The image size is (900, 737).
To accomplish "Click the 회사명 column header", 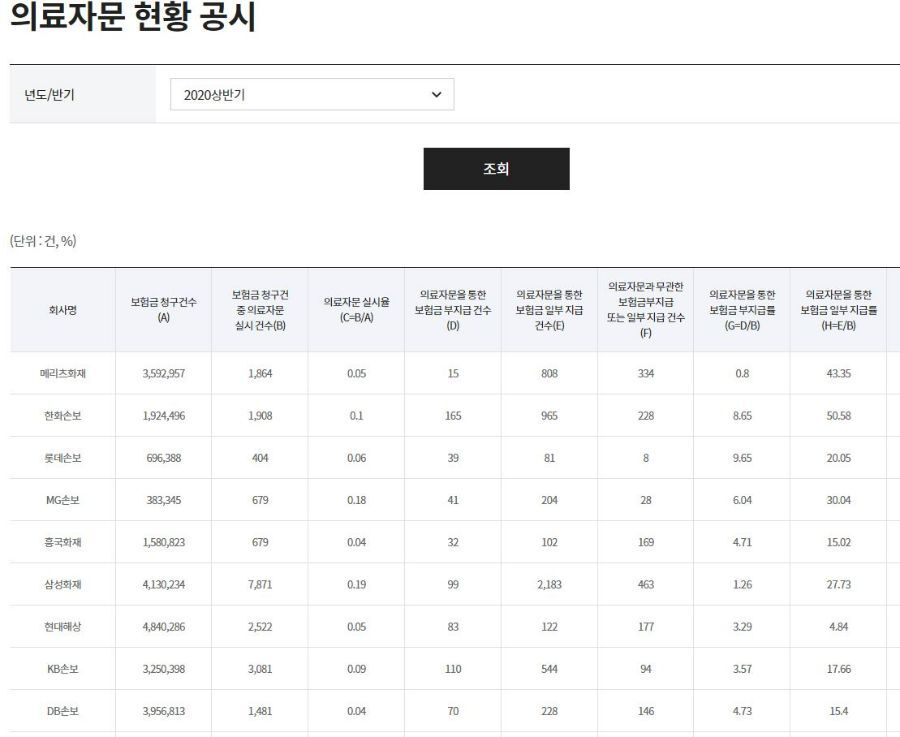I will 63,310.
